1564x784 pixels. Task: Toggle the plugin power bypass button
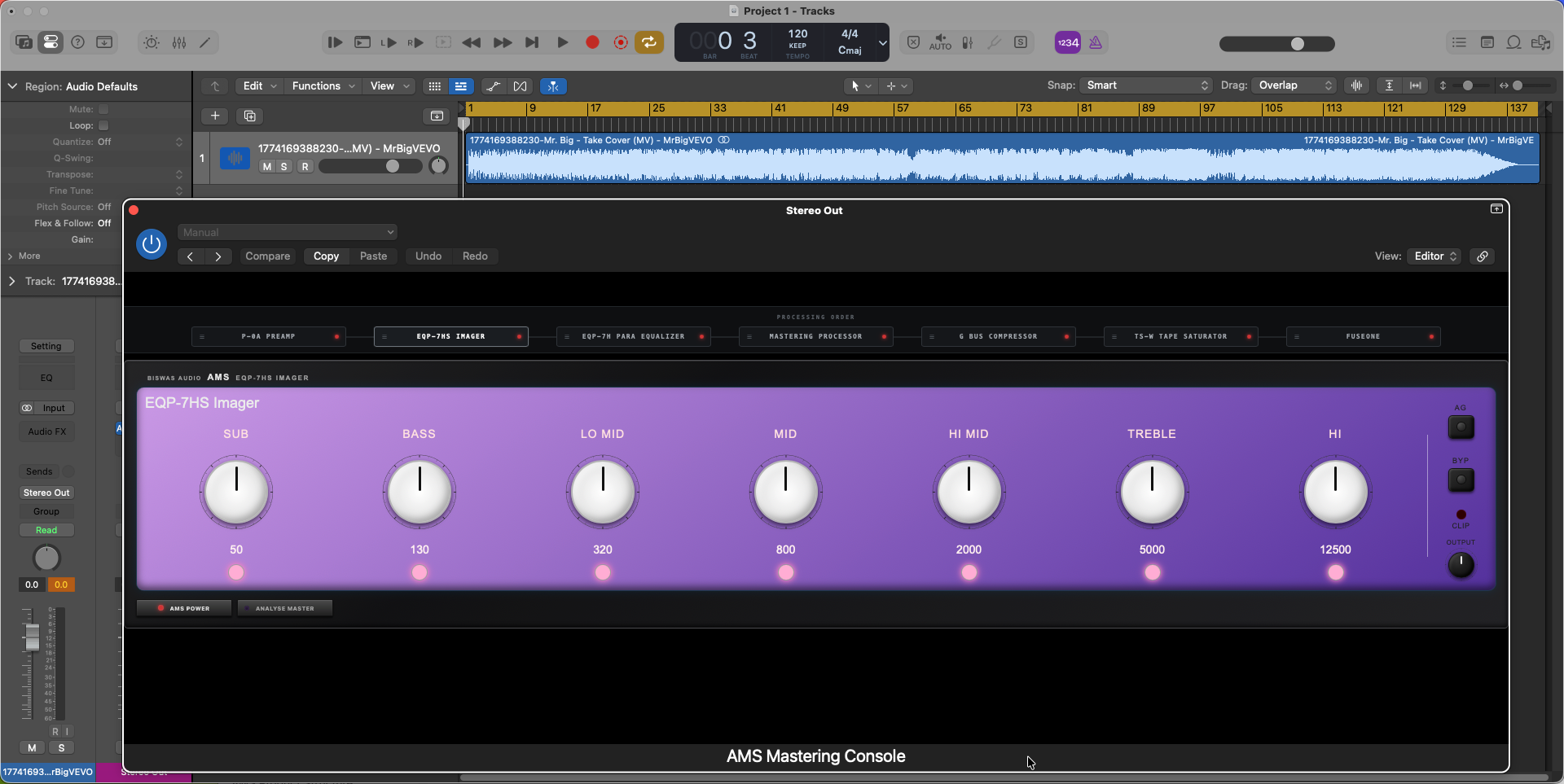pos(152,243)
